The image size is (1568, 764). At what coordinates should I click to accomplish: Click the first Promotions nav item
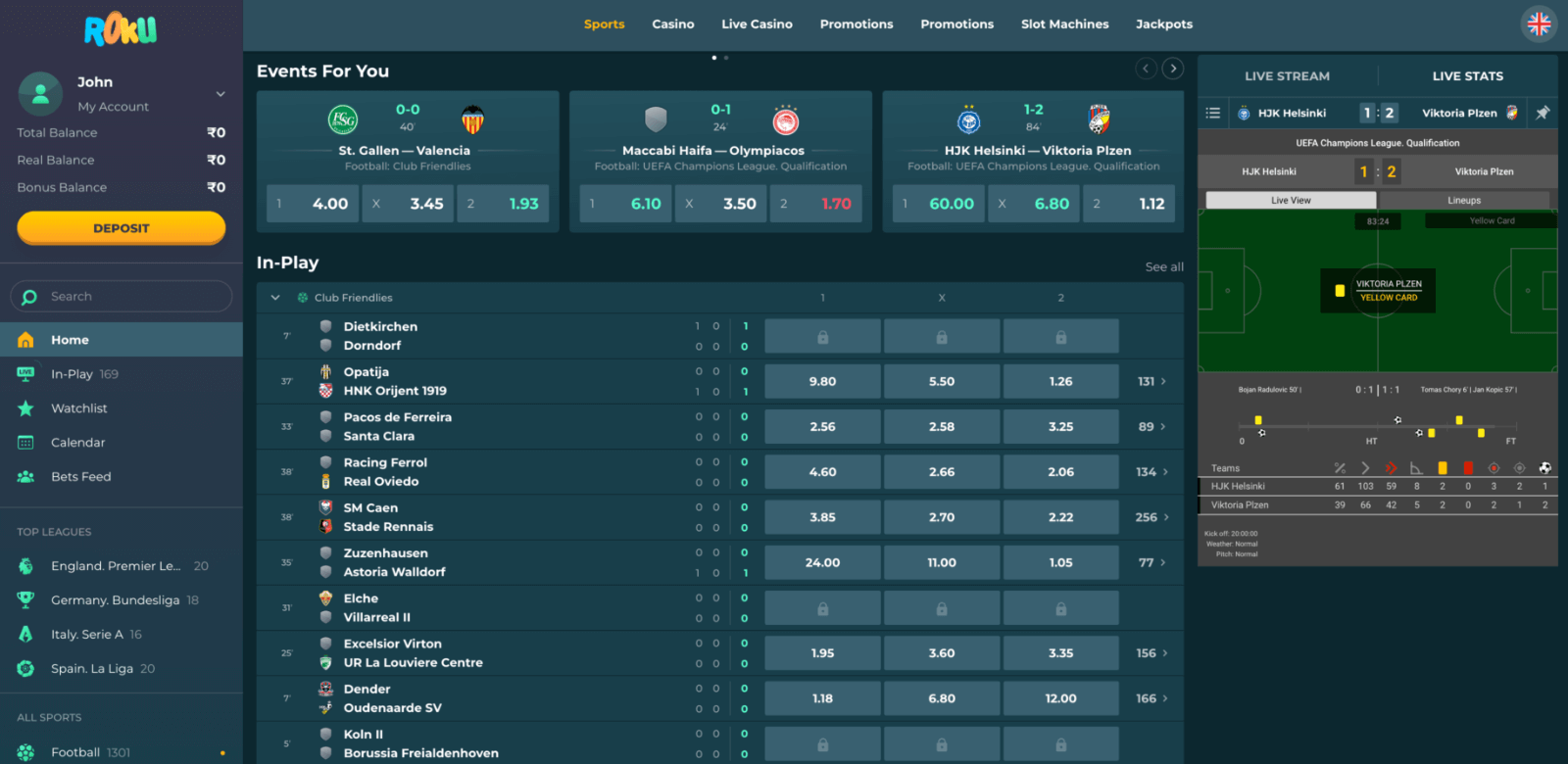857,24
